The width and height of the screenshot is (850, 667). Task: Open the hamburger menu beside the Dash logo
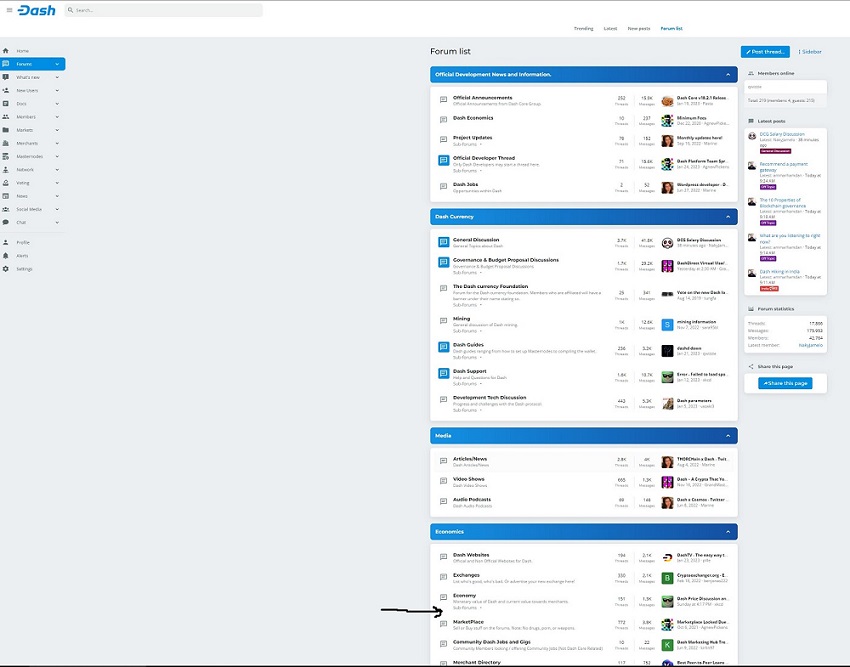click(9, 10)
